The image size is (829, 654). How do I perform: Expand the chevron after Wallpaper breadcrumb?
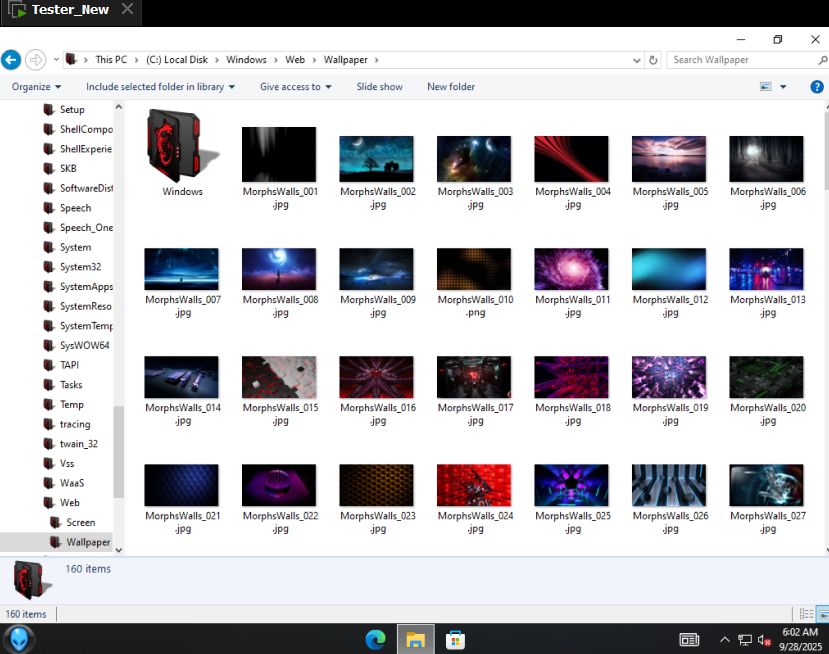[376, 60]
